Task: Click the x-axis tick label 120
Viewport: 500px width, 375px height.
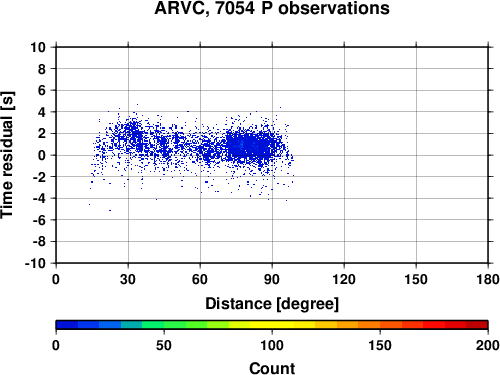Action: (344, 279)
